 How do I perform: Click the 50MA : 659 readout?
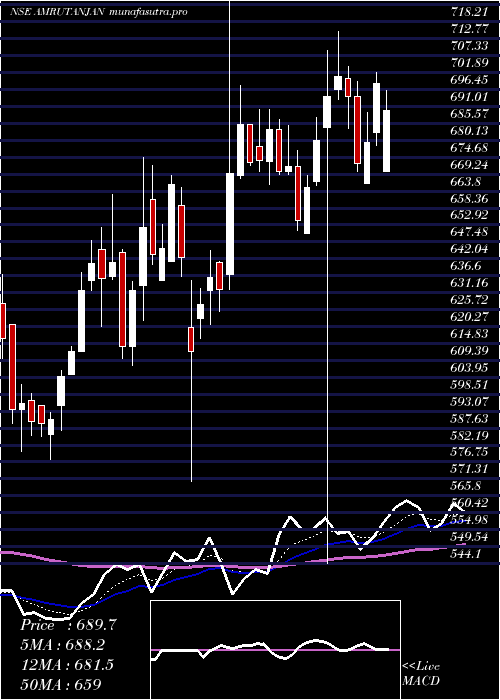tap(61, 684)
